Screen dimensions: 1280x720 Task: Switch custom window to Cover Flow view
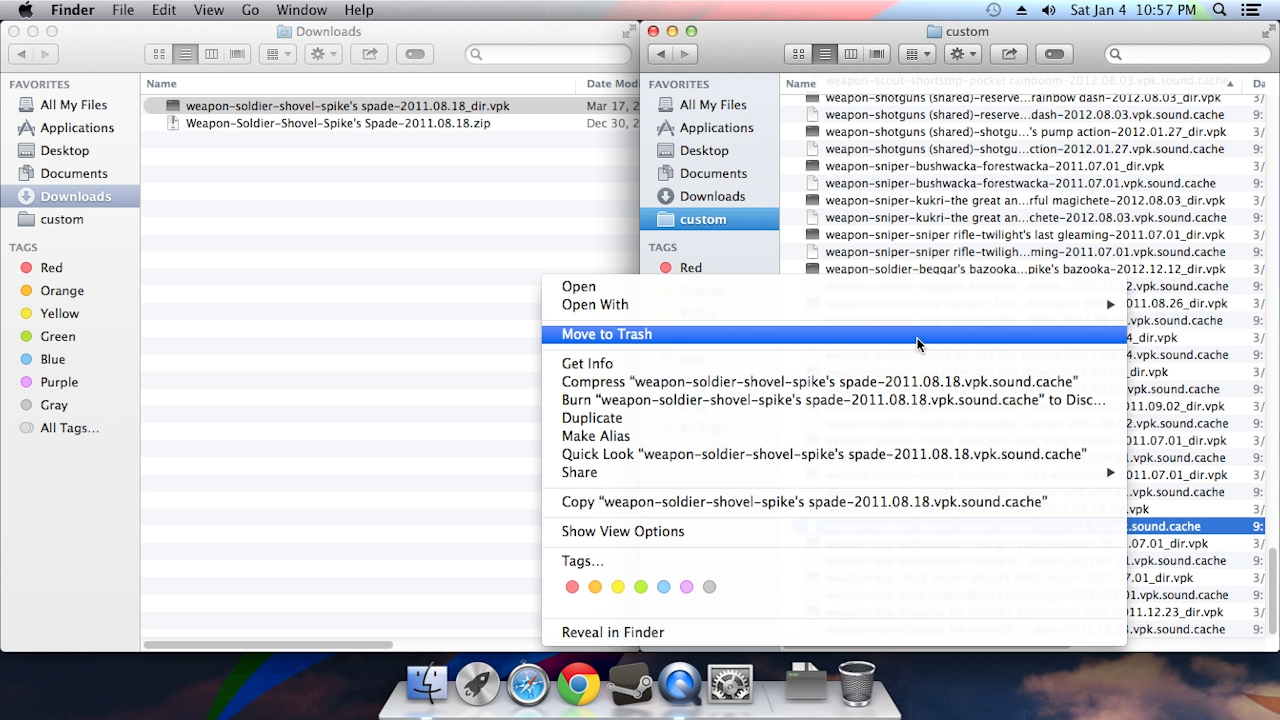coord(877,54)
